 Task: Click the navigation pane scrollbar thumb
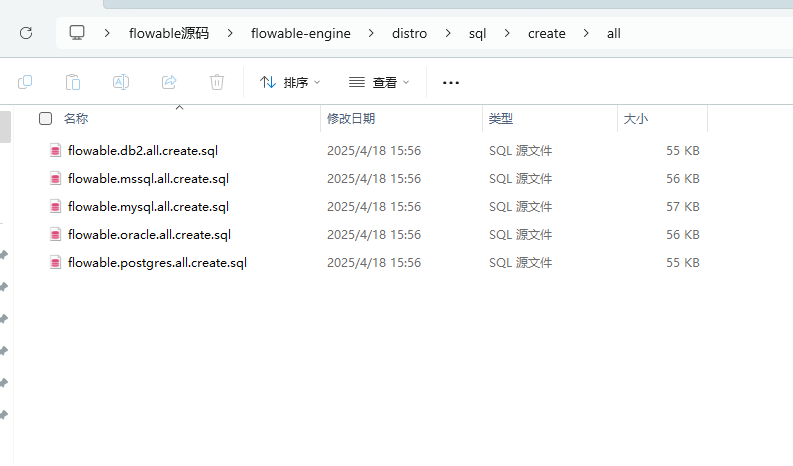click(x=5, y=126)
